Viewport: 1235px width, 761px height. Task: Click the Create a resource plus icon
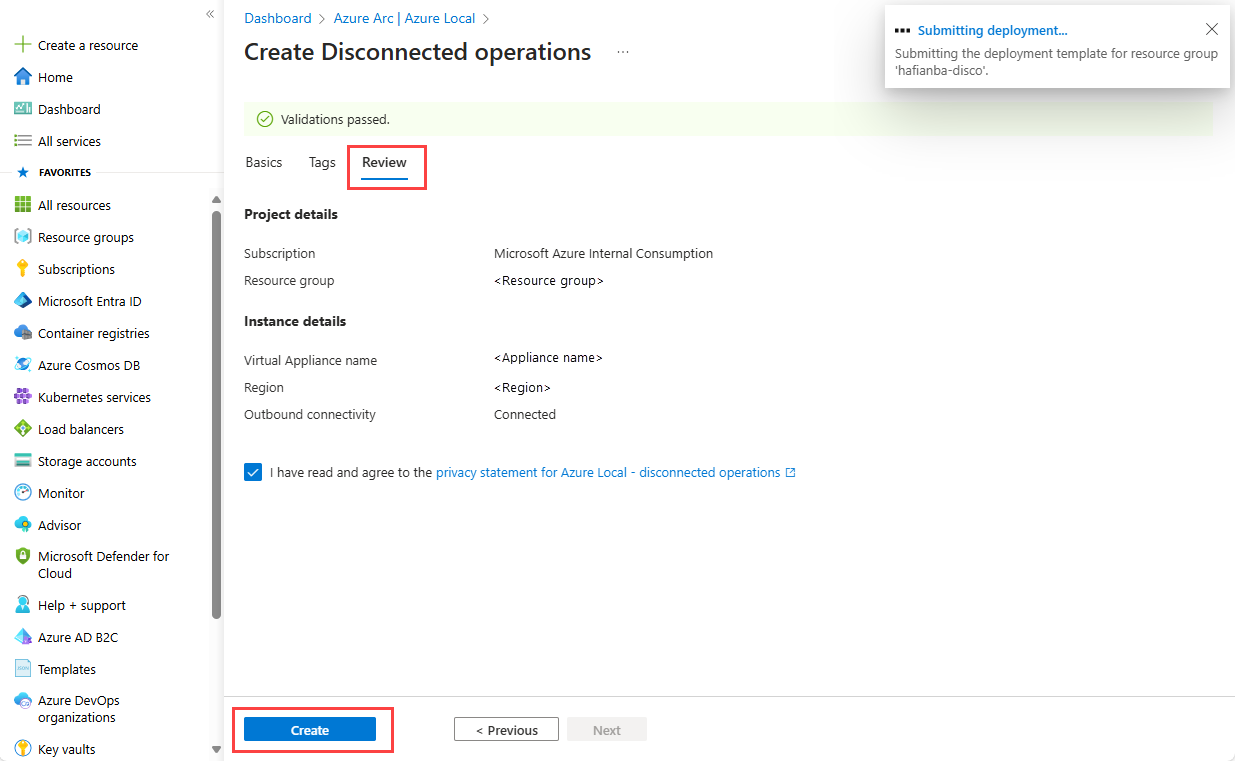pos(23,45)
